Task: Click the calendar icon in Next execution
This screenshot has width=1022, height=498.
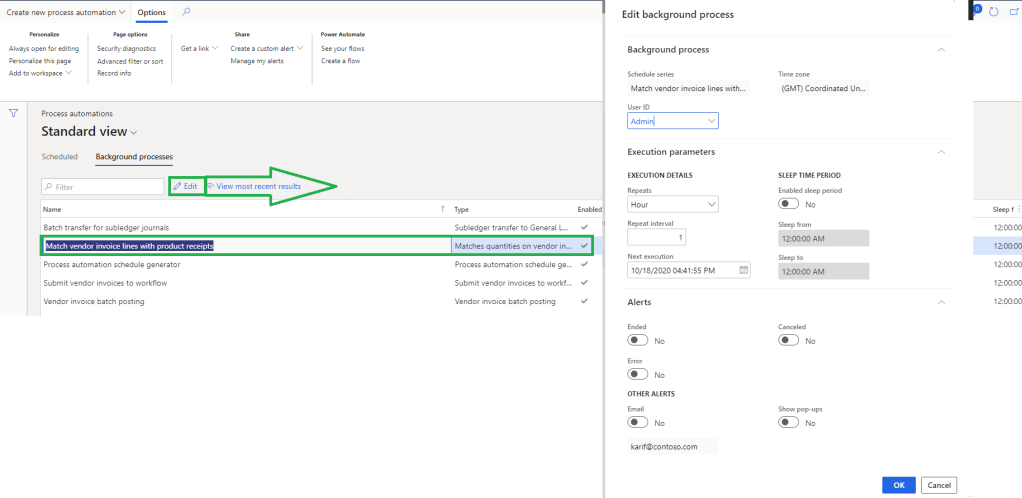Action: [743, 270]
